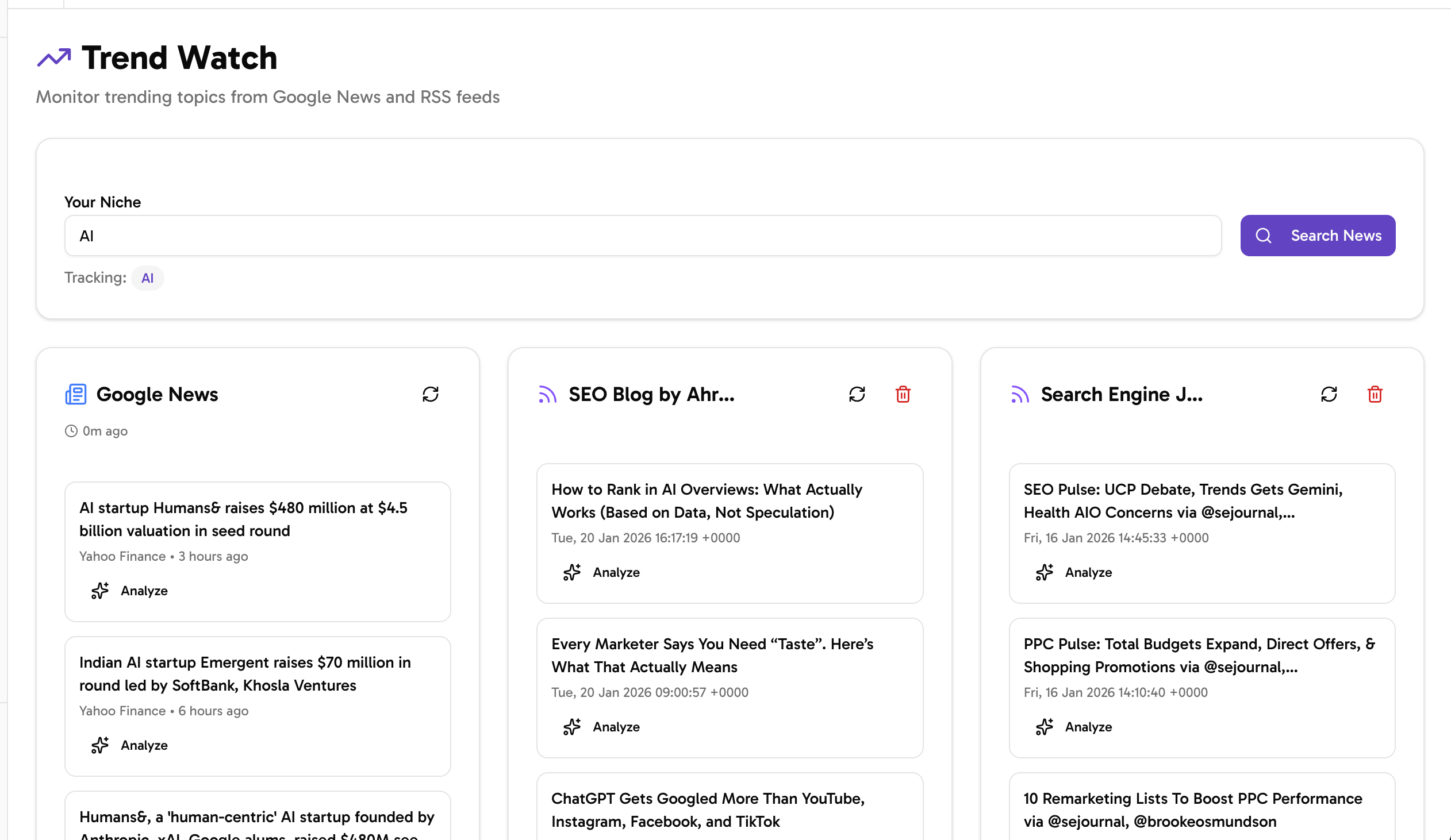Analyze the Indian AI startup Emergent article
This screenshot has height=840, width=1451.
(x=130, y=745)
